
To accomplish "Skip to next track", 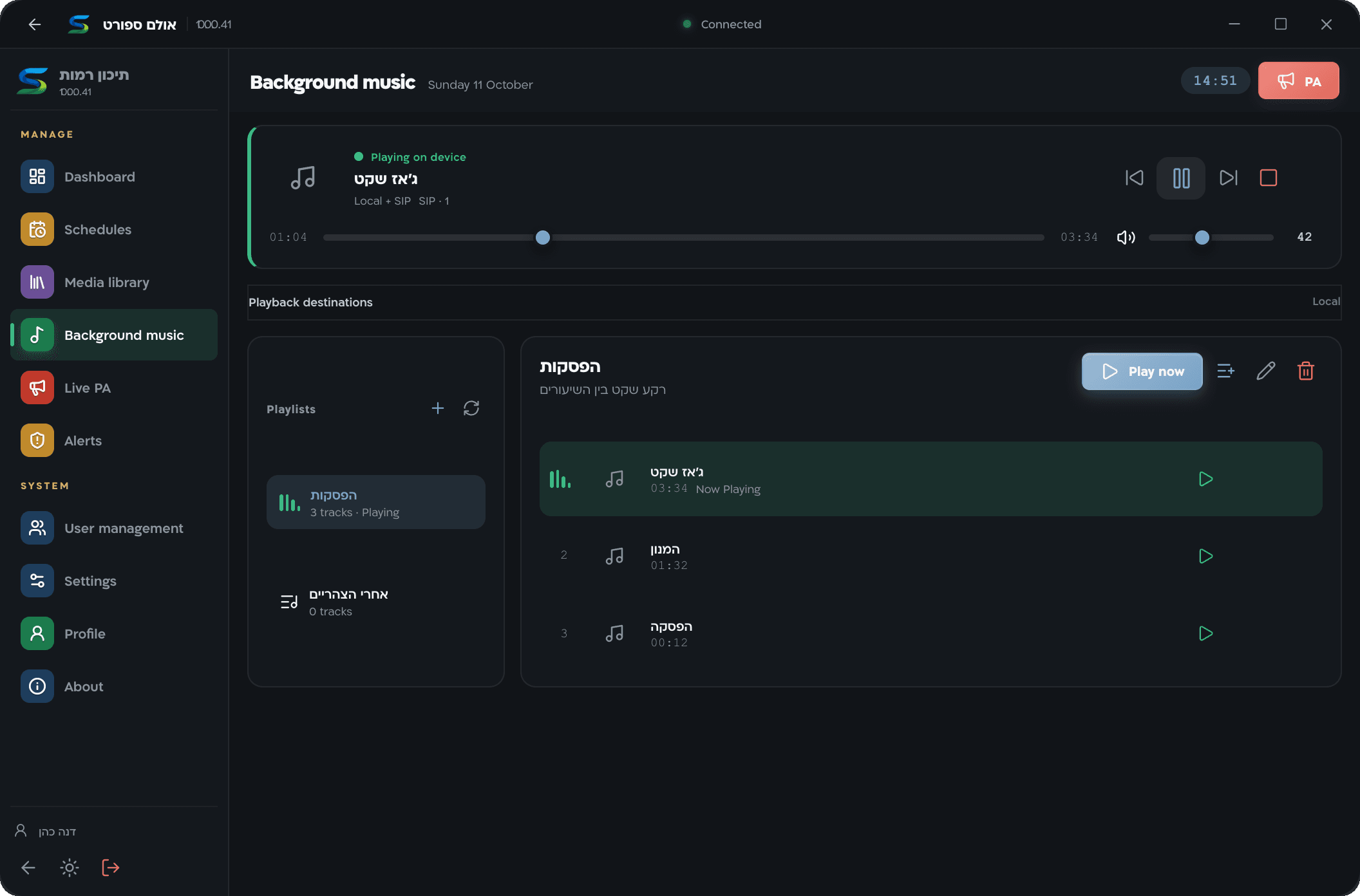I will click(x=1229, y=178).
